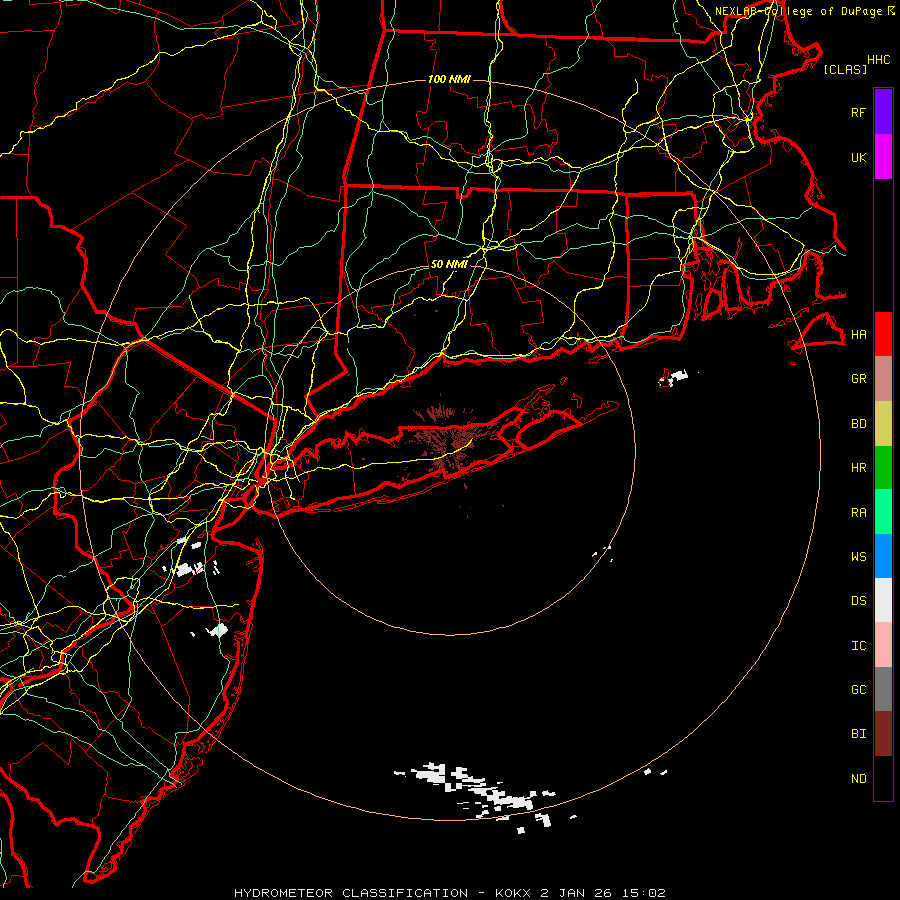Viewport: 900px width, 900px height.
Task: Click the UK legend label
Action: (x=858, y=157)
